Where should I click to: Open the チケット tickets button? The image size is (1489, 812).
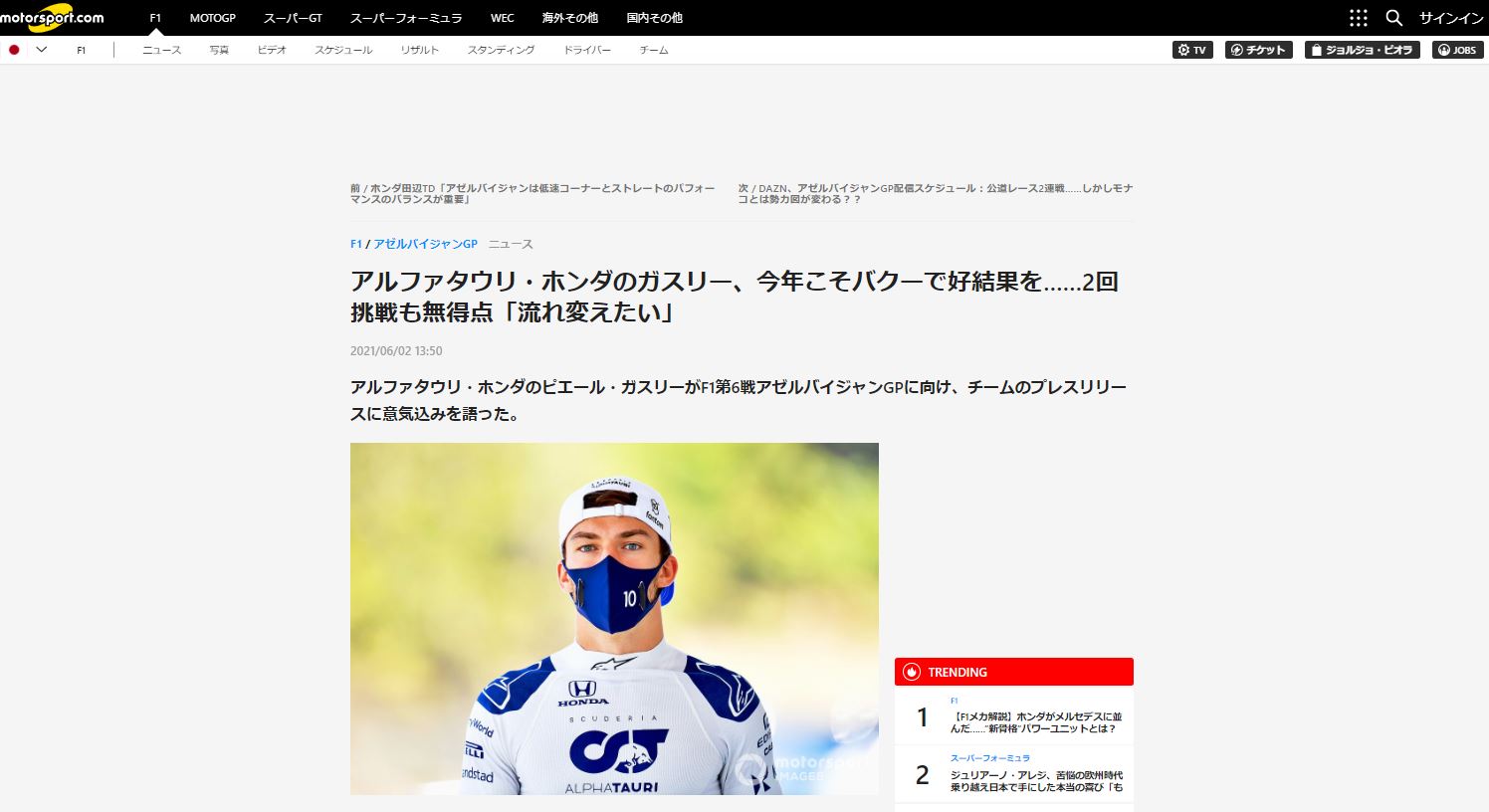[1258, 50]
